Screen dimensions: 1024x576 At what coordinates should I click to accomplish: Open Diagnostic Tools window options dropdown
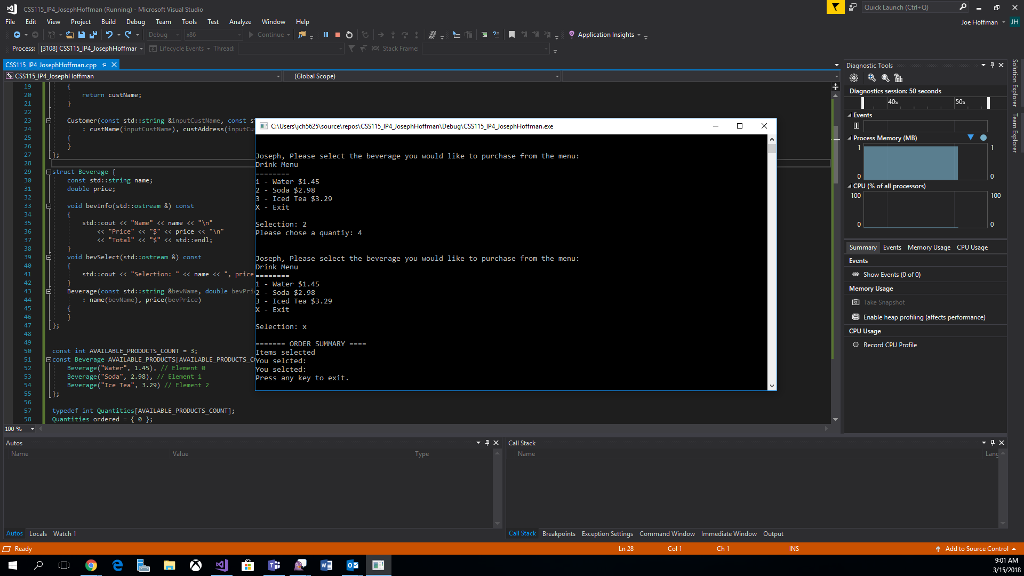point(983,65)
